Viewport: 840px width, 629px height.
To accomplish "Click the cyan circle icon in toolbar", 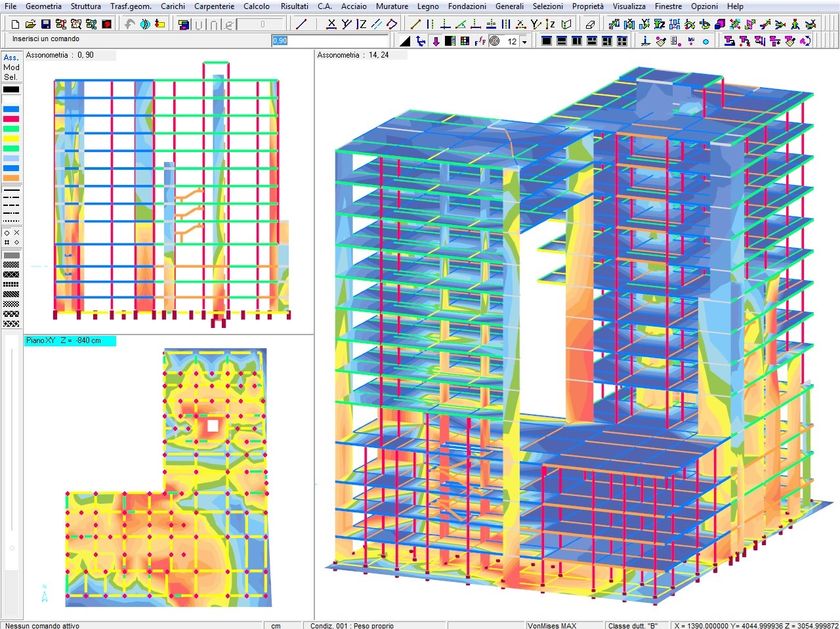I will (x=706, y=41).
